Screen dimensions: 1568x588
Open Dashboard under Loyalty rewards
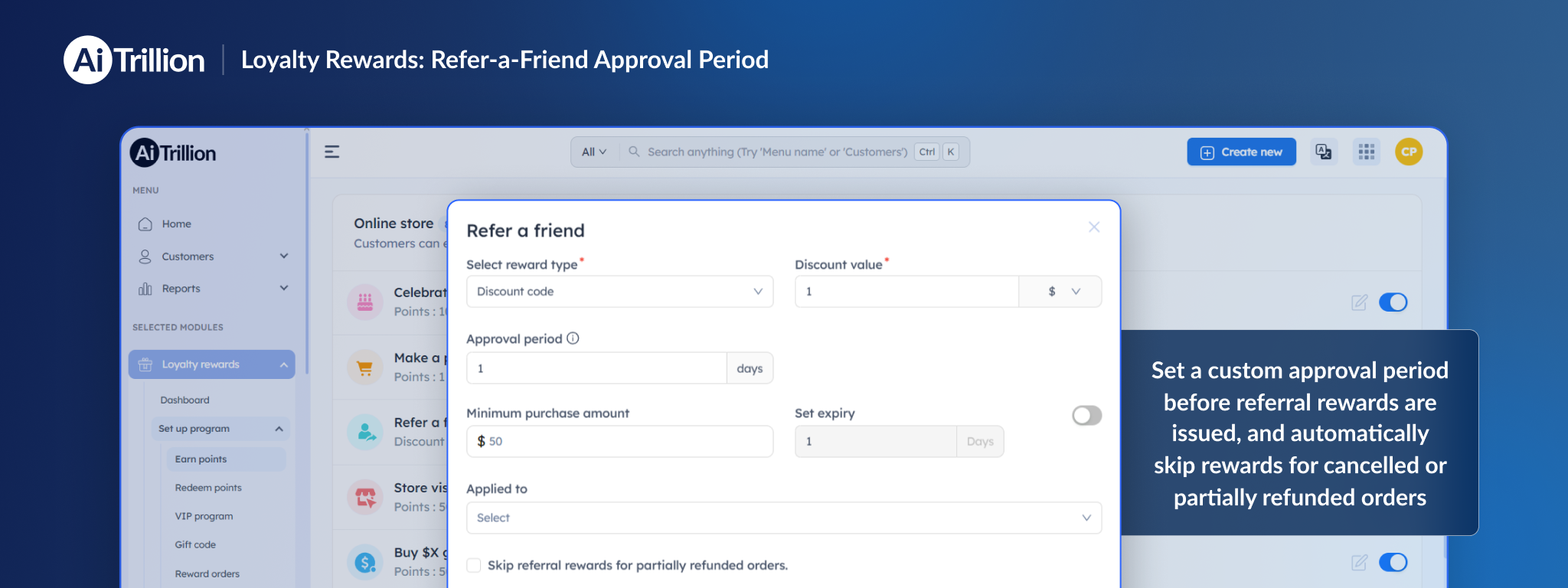tap(185, 400)
